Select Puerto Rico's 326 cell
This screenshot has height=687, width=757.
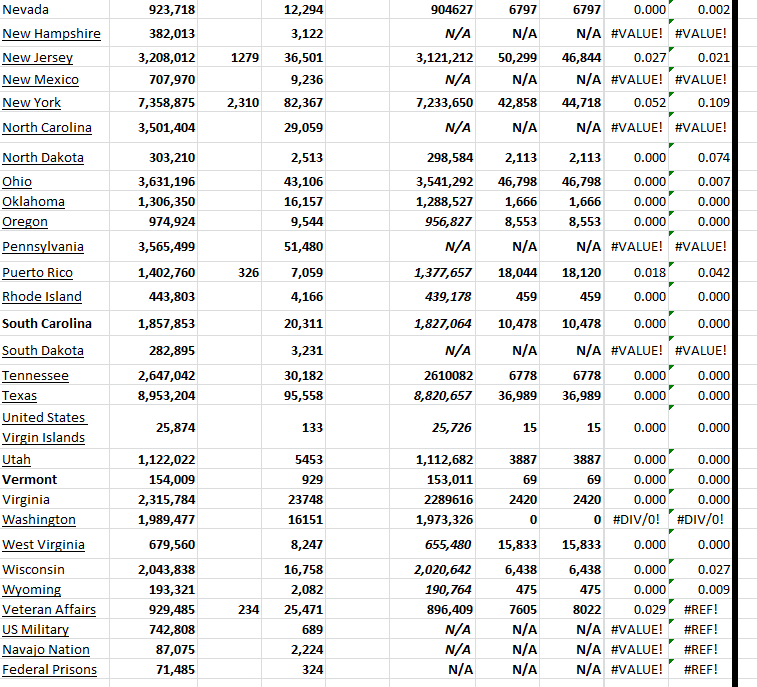[229, 273]
